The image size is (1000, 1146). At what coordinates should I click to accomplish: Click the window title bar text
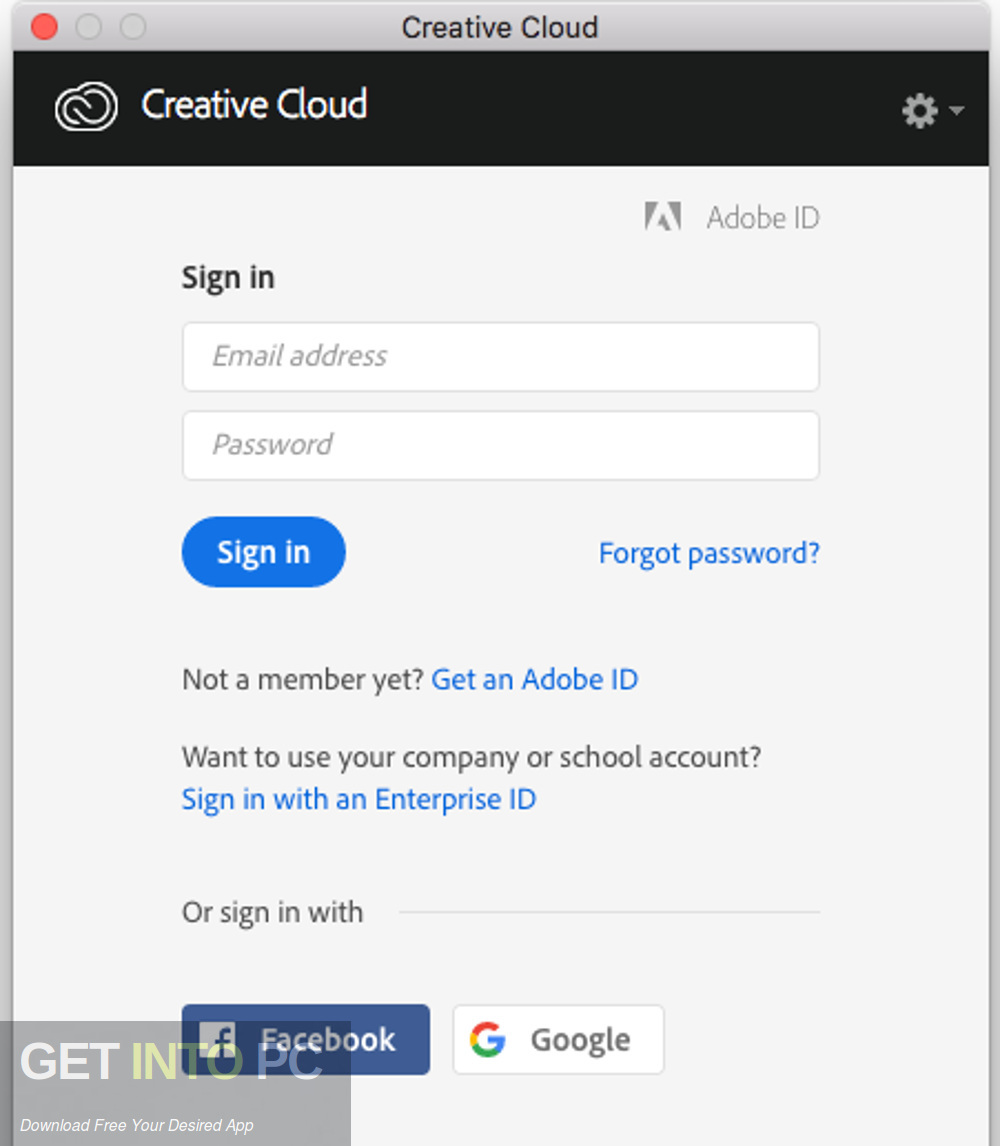point(499,27)
